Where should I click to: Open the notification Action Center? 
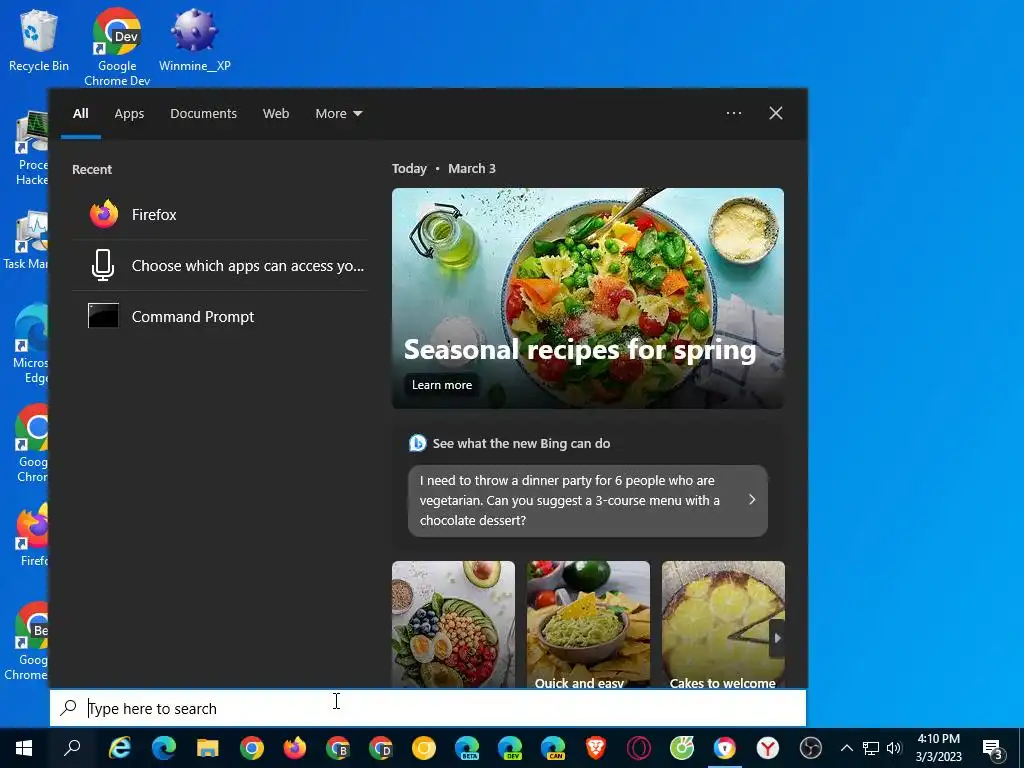[x=992, y=749]
